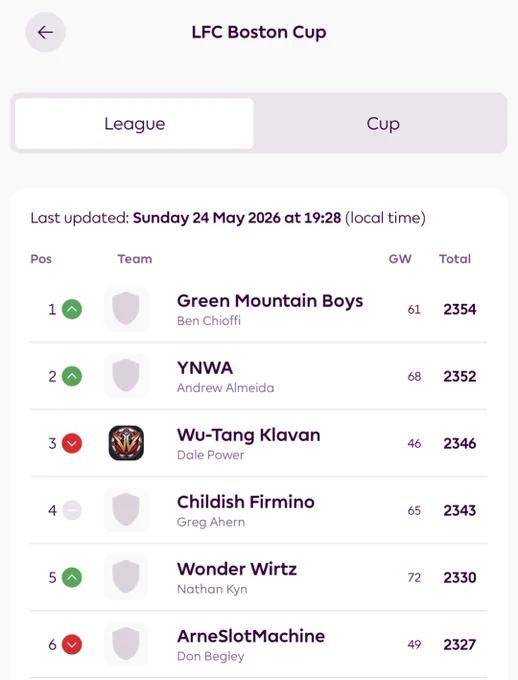This screenshot has height=680, width=518.
Task: Open Wu-Tang Klavan team badge
Action: pos(126,443)
